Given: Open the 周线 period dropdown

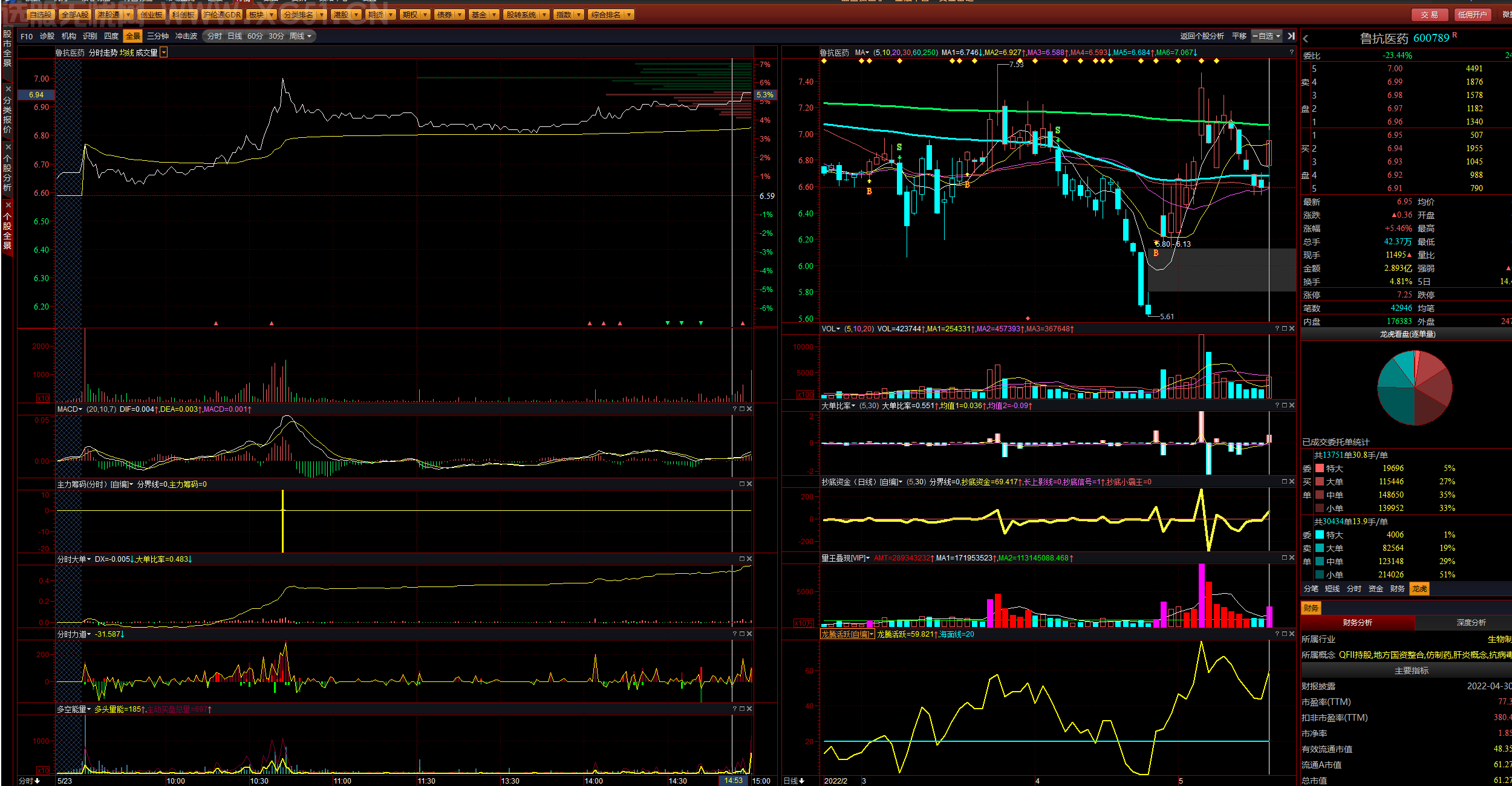Looking at the screenshot, I should (301, 36).
